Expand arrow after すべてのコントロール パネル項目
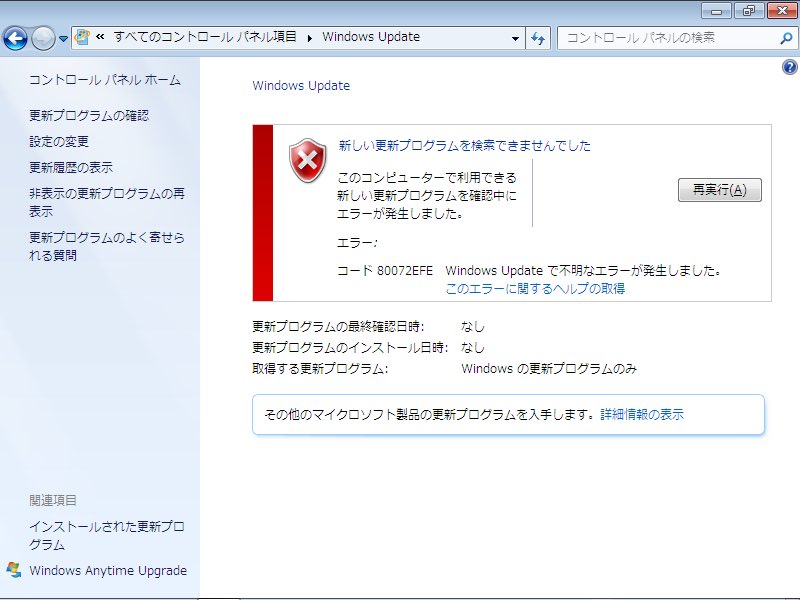The height and width of the screenshot is (600, 800). click(x=310, y=38)
